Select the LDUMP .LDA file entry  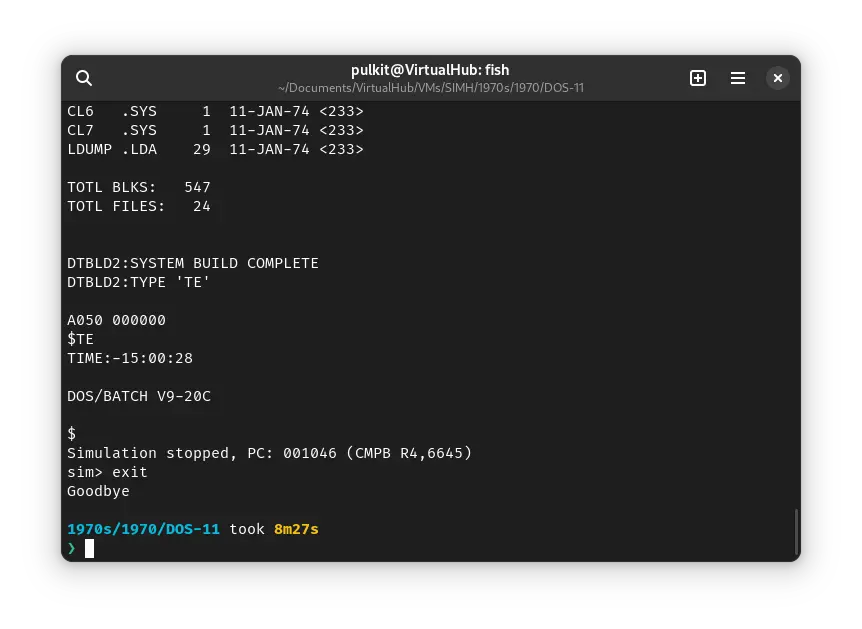tap(215, 149)
